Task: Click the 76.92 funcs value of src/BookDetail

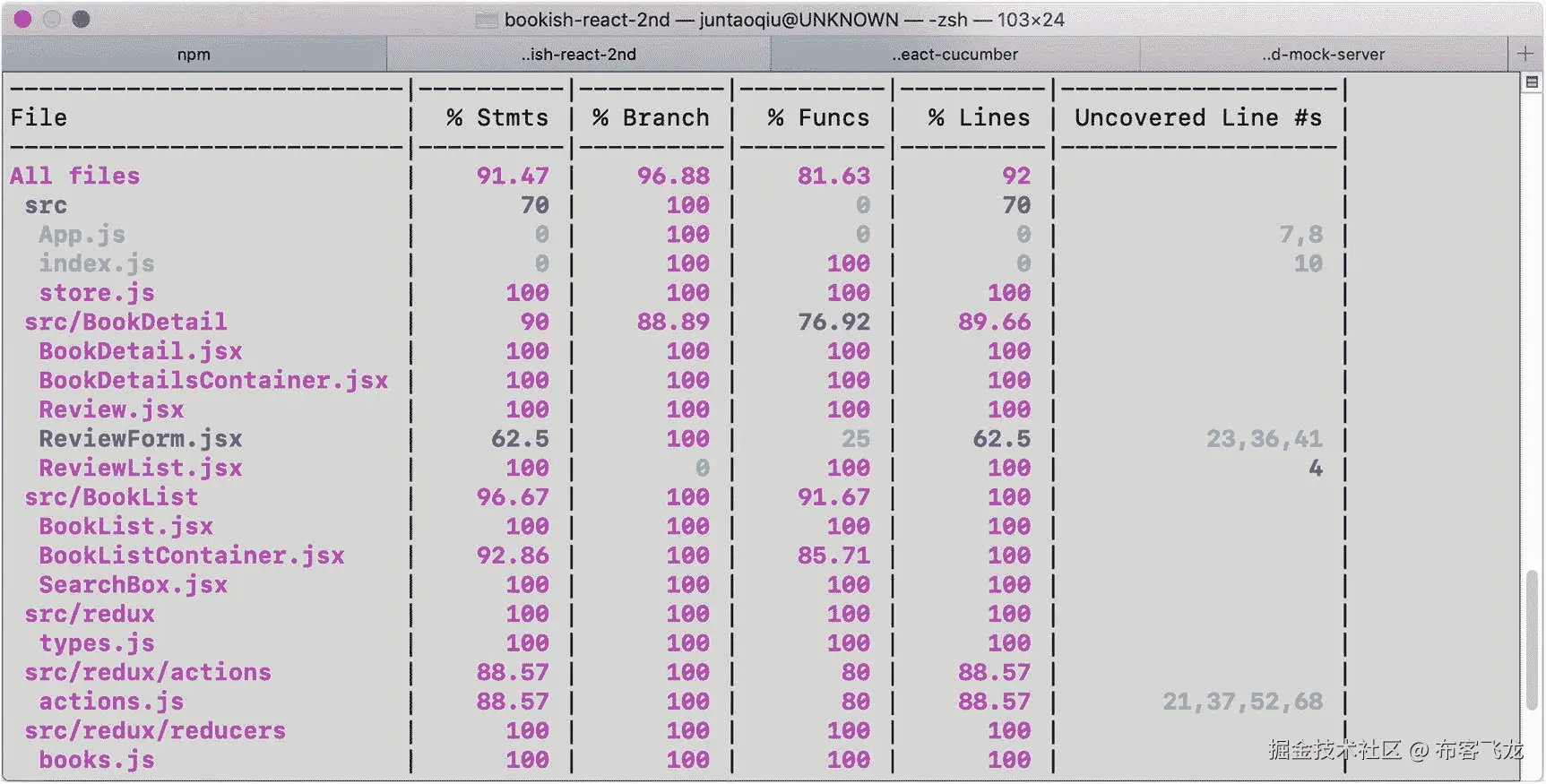Action: (833, 322)
